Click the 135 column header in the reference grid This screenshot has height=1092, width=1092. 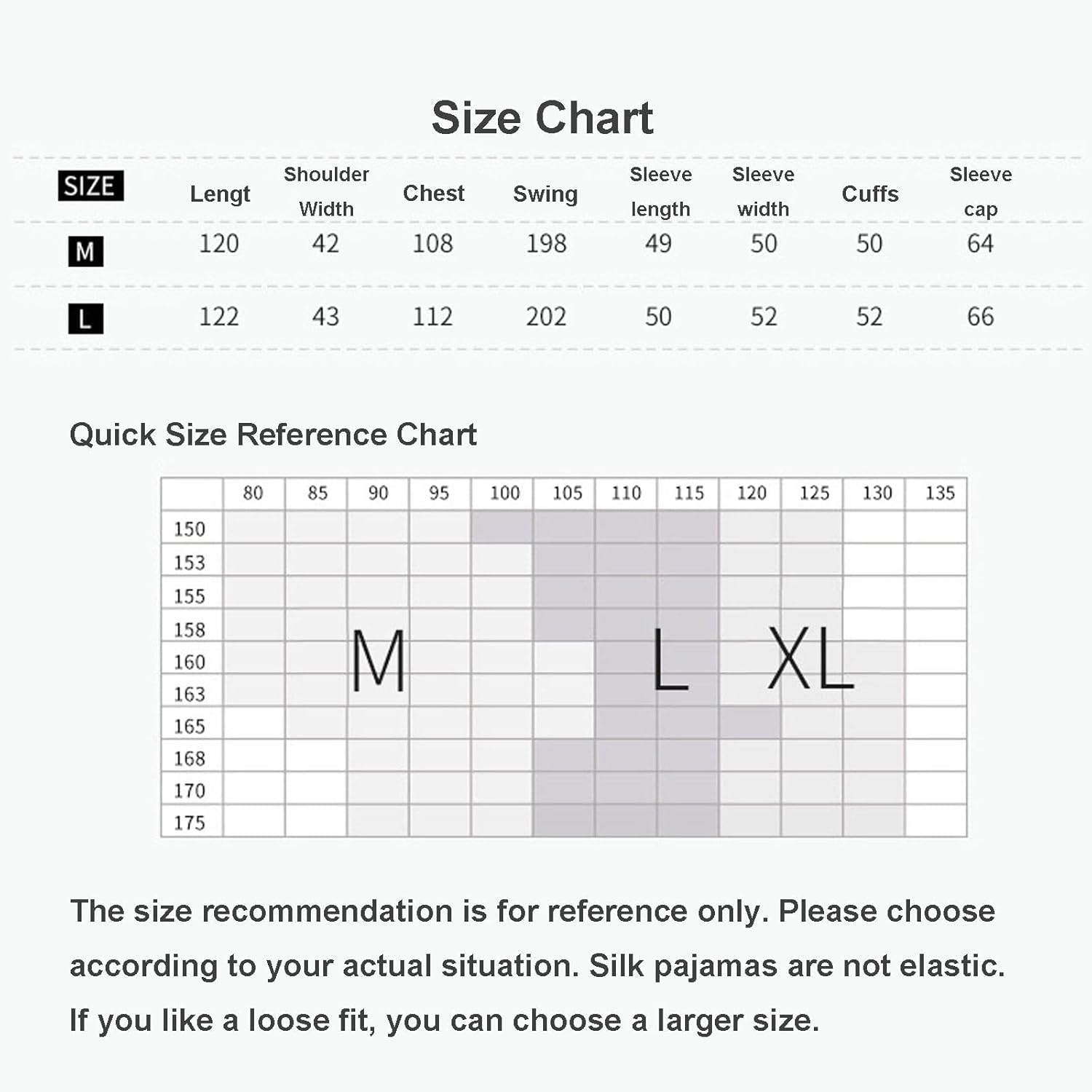(x=939, y=493)
